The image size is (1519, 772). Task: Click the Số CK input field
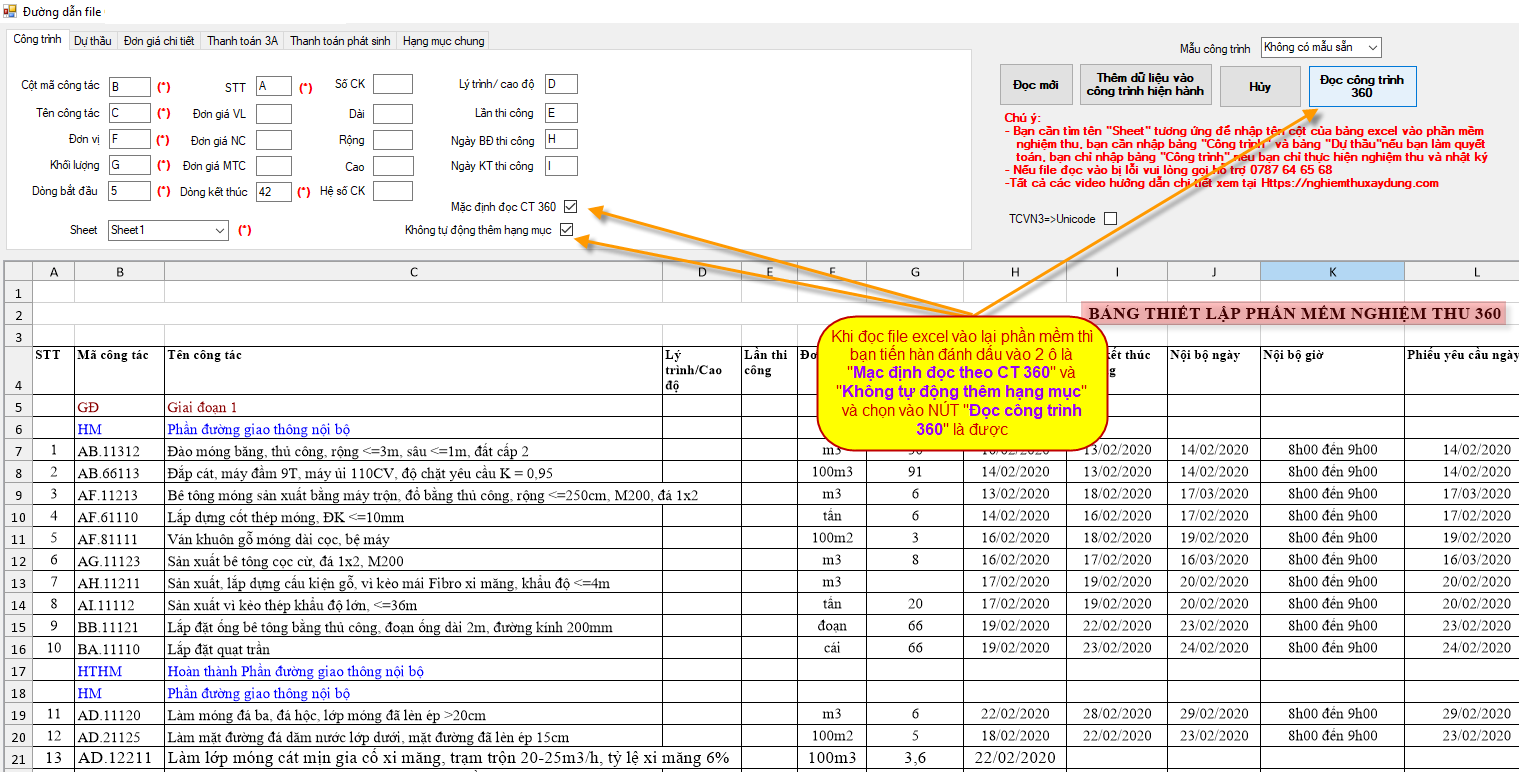coord(393,84)
